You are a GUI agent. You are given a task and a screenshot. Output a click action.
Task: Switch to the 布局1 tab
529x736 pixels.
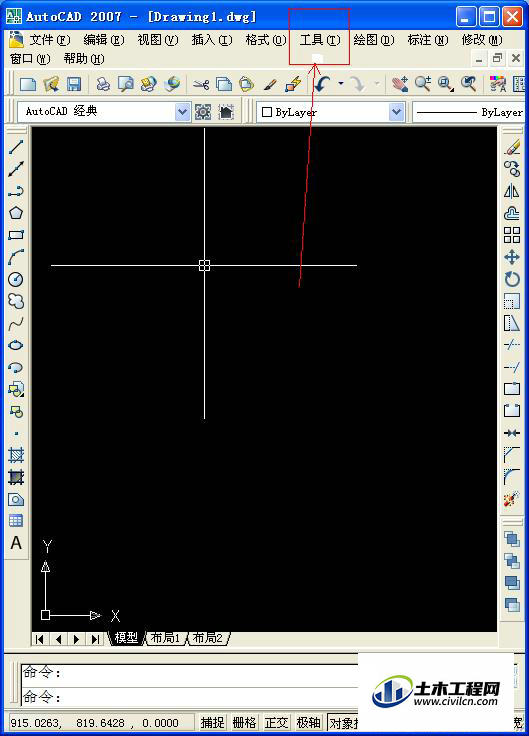[x=165, y=638]
